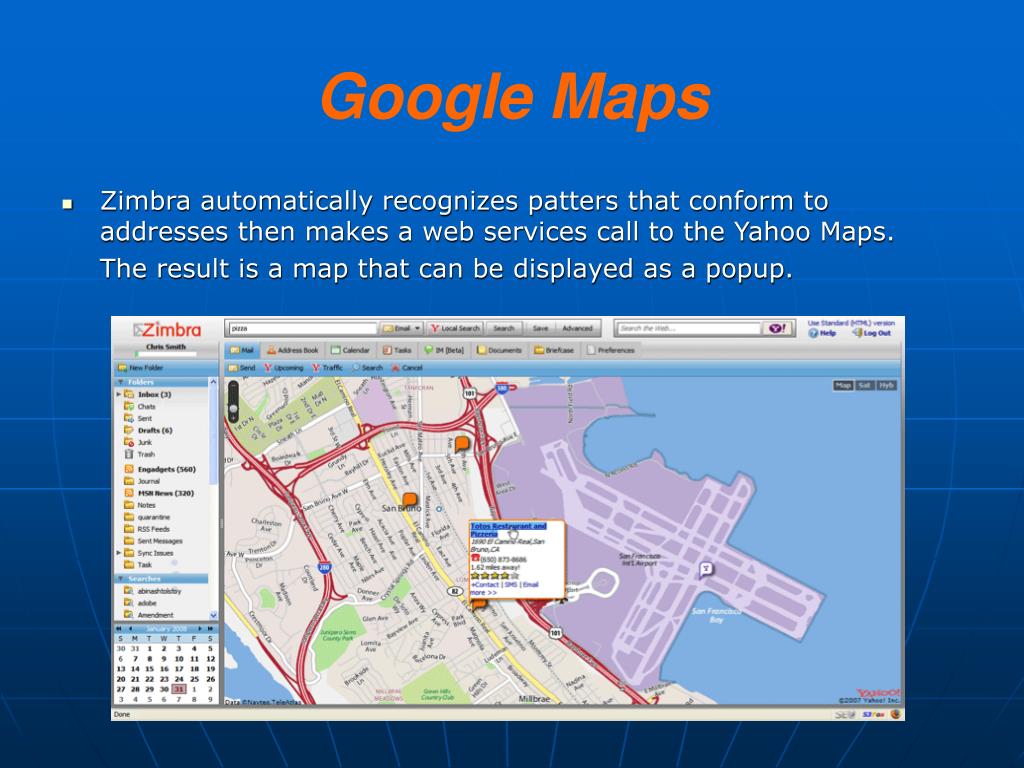Screen dimensions: 1024x768
Task: Switch to the IM [Beta] tab
Action: coord(444,350)
